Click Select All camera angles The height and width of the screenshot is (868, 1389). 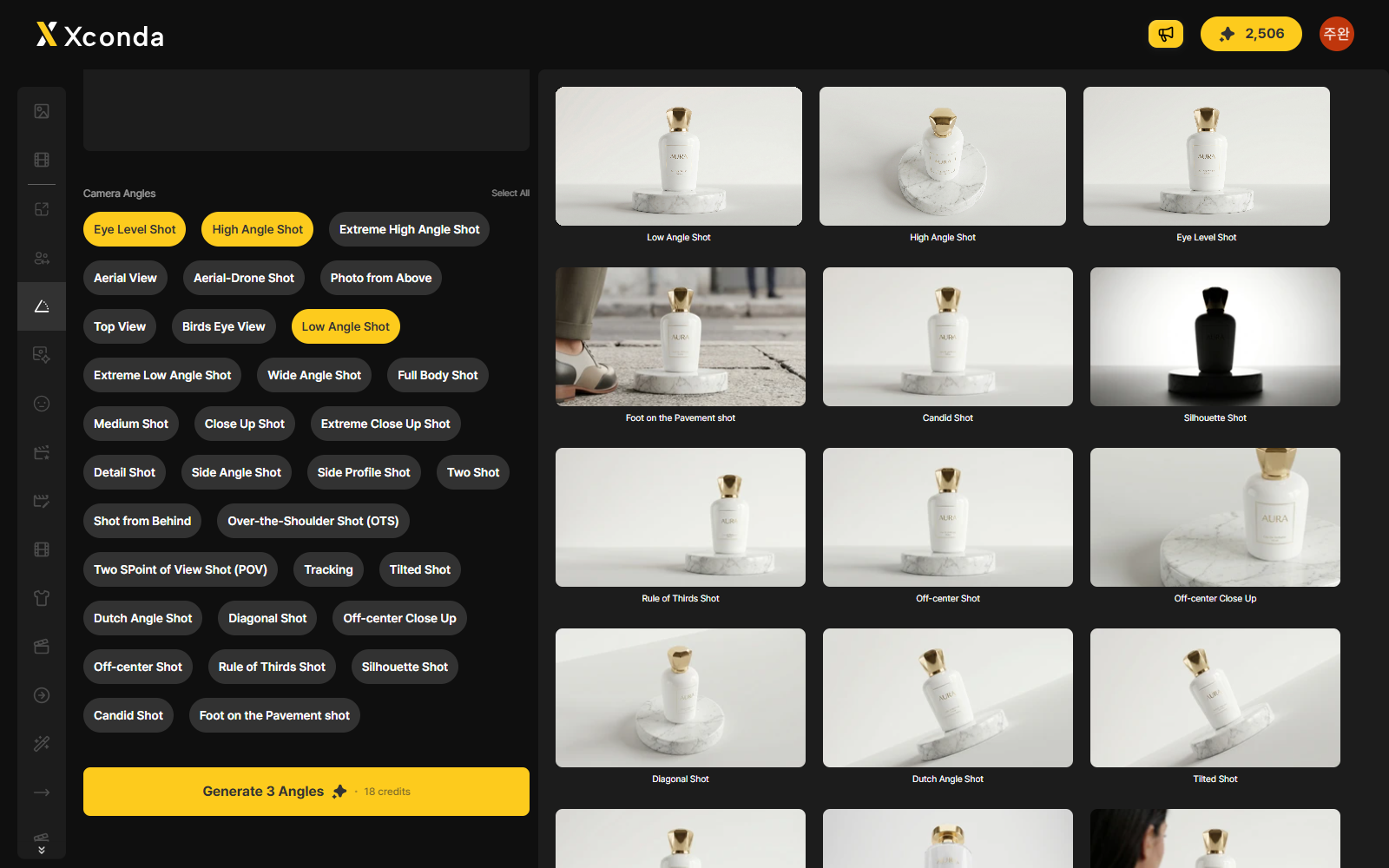click(x=510, y=193)
